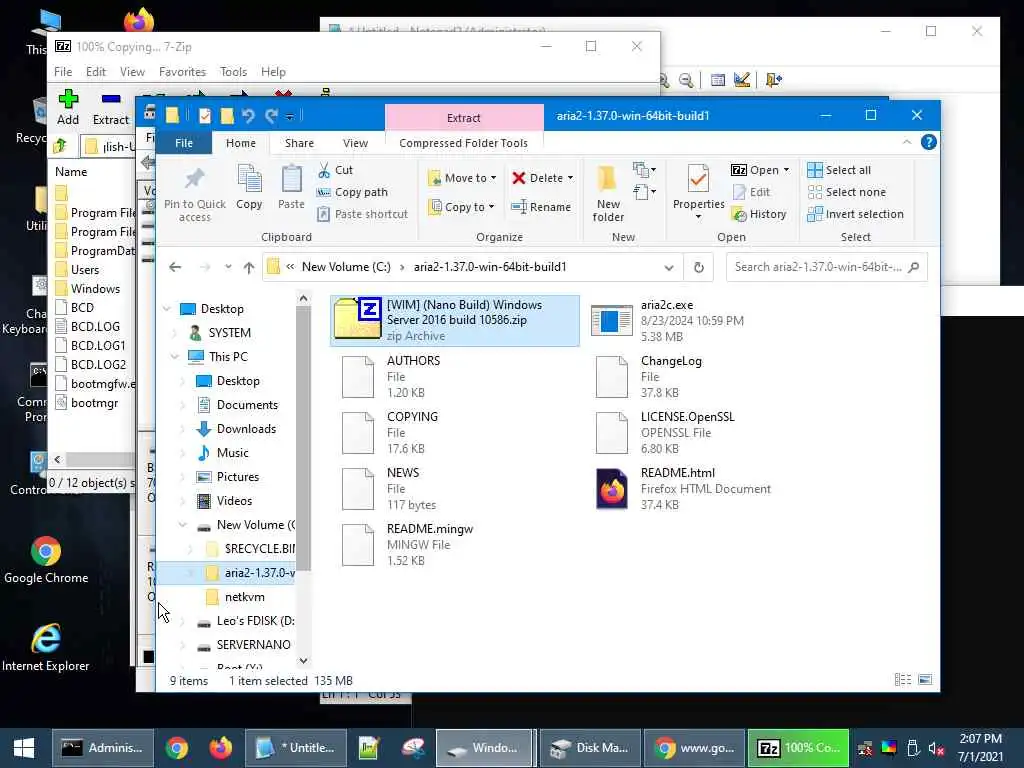Click the Administrator command prompt taskbar button
This screenshot has width=1024, height=768.
[x=103, y=748]
